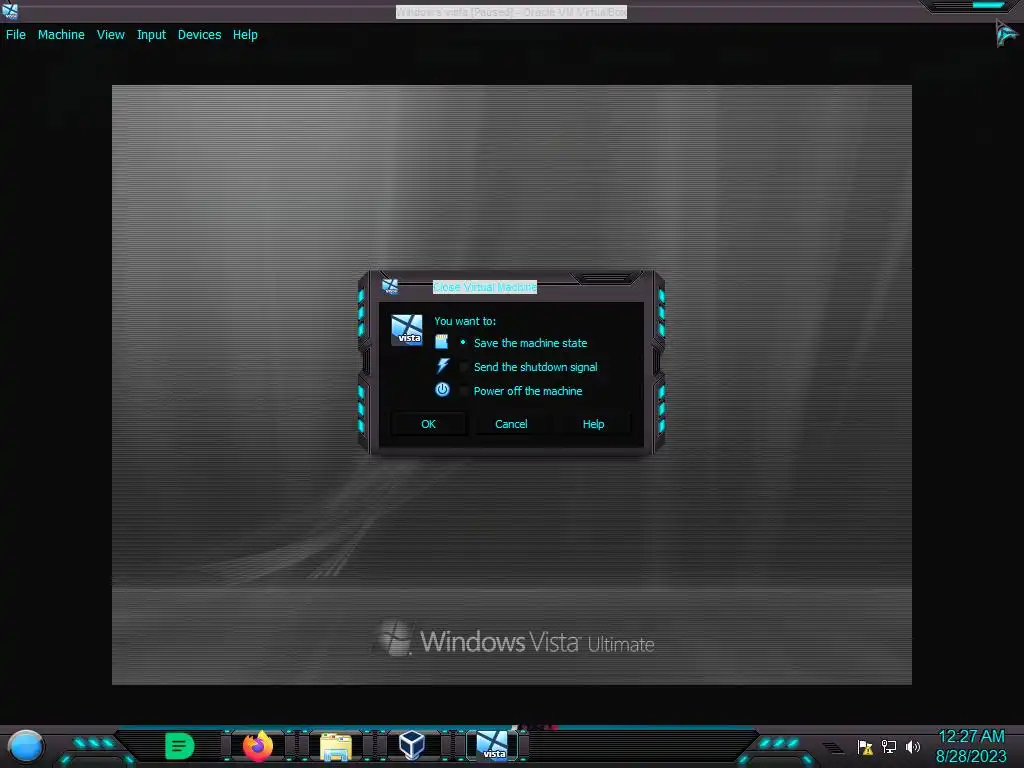Open the Machine menu
This screenshot has height=768, width=1024.
pyautogui.click(x=61, y=35)
